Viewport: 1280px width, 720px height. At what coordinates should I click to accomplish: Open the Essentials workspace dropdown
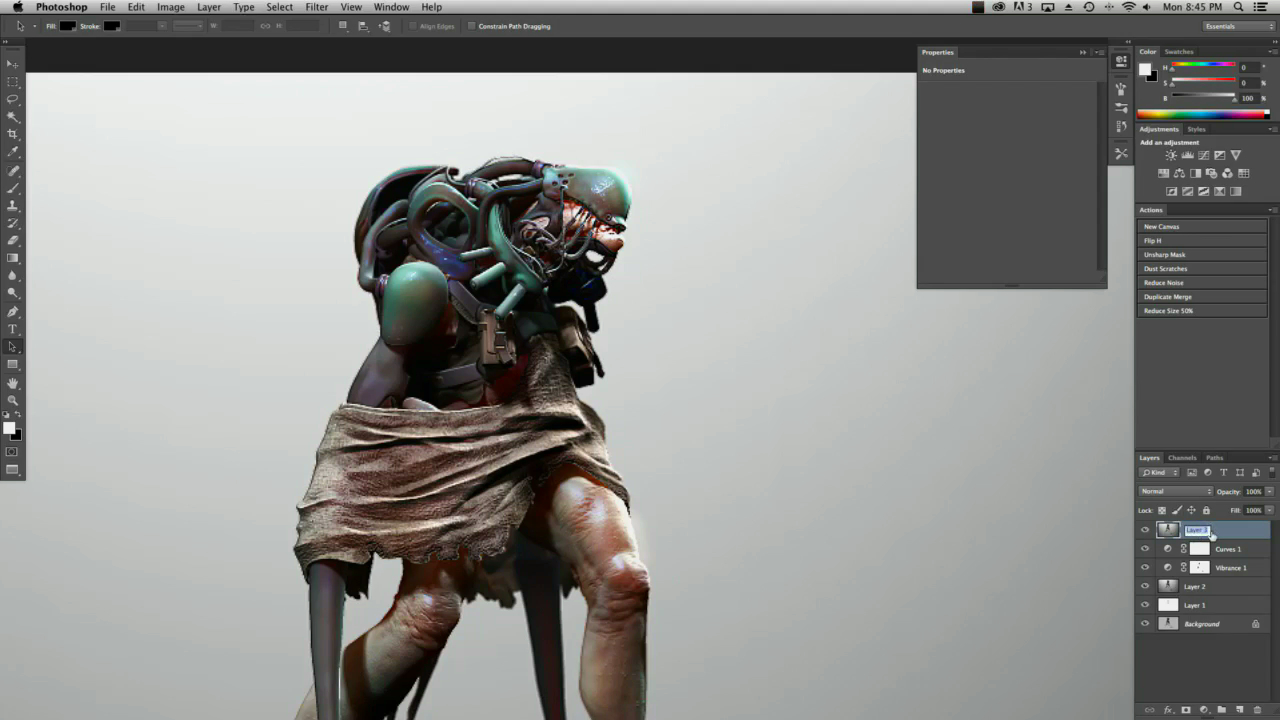(1239, 26)
